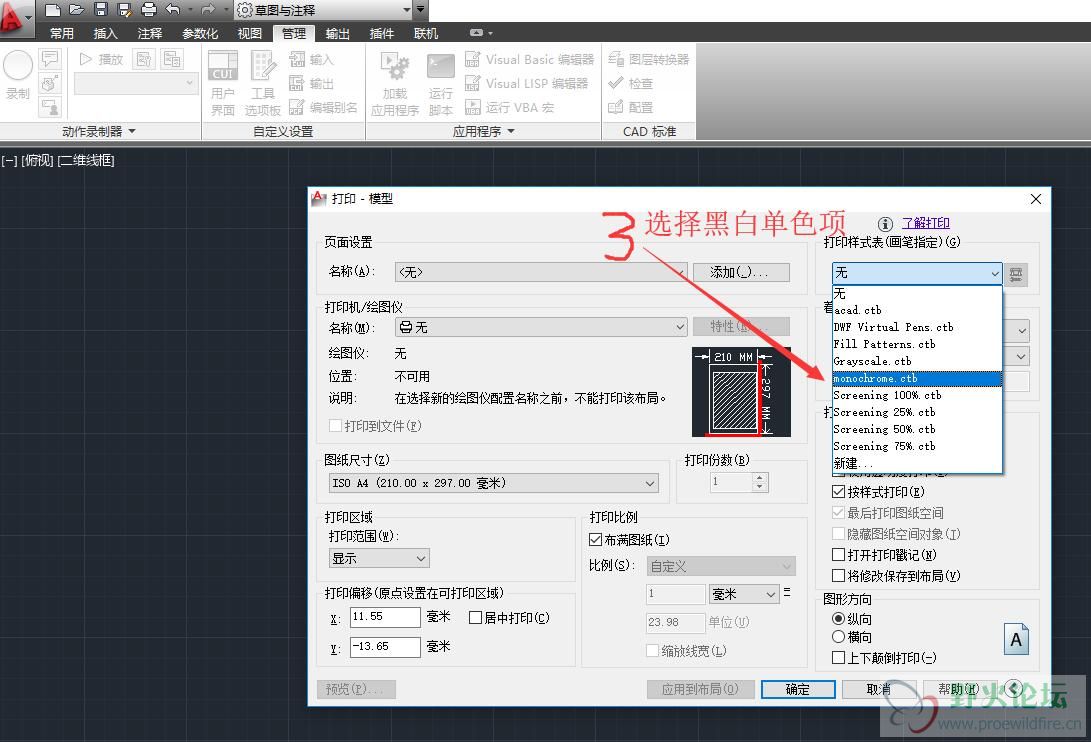
Task: Choose 新建... in plot style list
Action: (917, 464)
